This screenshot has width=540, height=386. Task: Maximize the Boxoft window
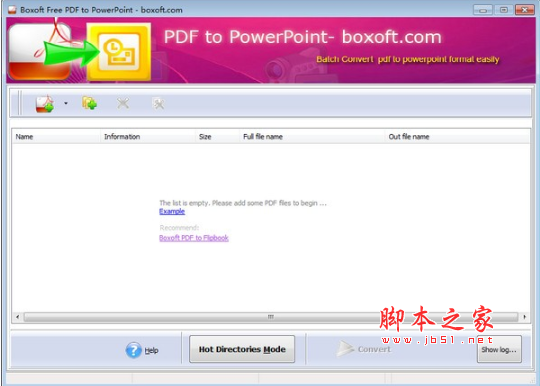tap(503, 10)
